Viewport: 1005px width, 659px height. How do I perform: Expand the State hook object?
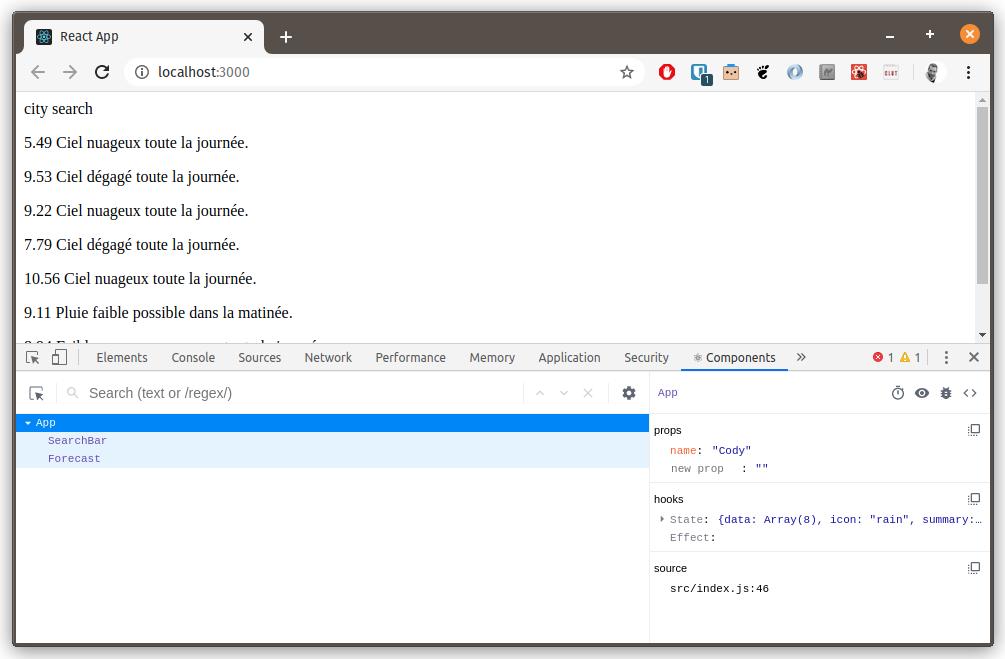coord(662,519)
